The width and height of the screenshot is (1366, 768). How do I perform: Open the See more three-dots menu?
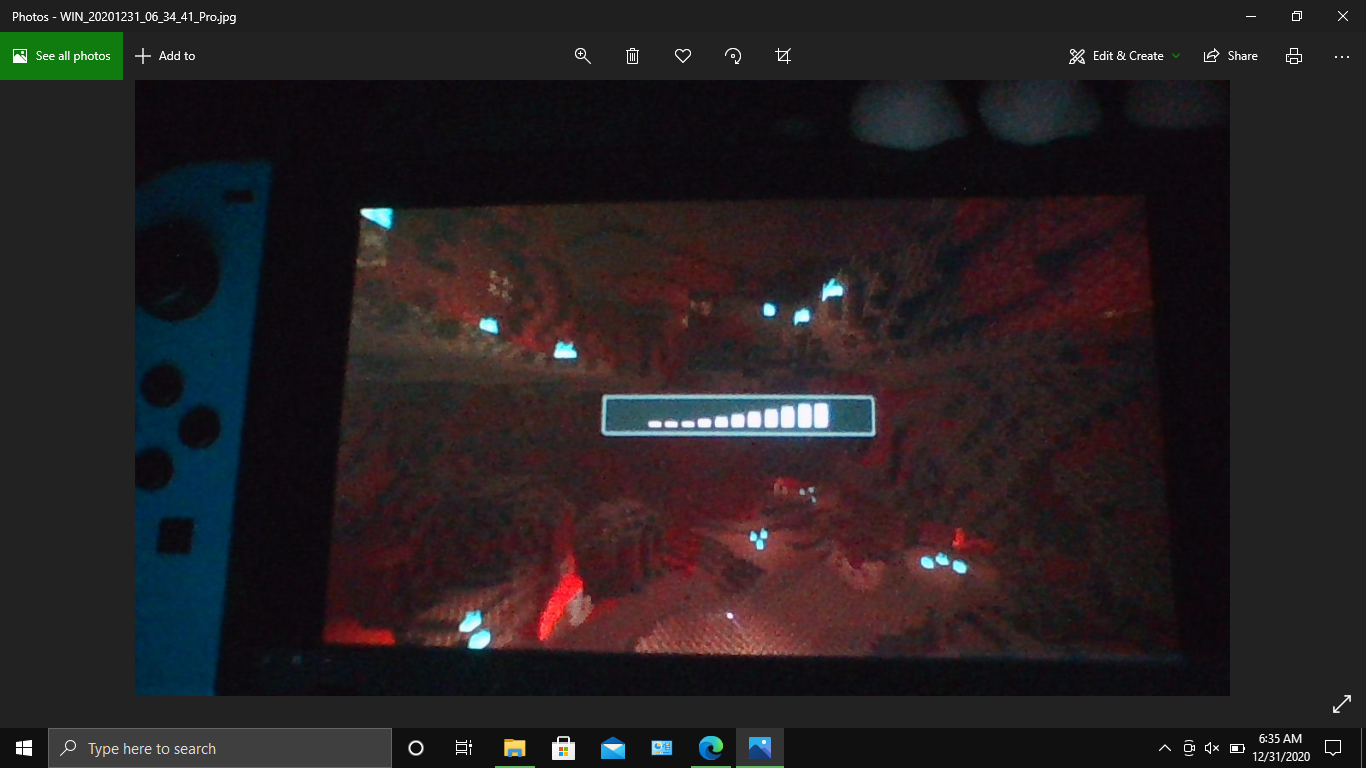click(x=1342, y=56)
